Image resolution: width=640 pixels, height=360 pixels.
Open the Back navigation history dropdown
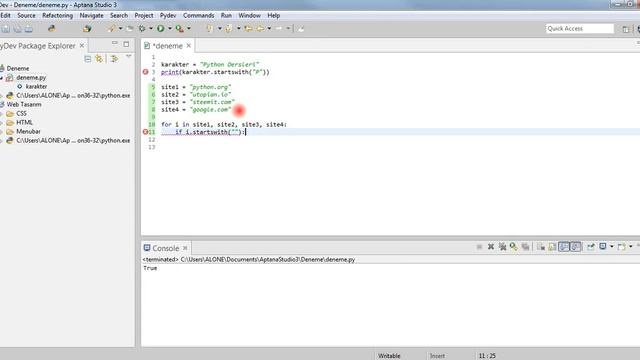coord(269,29)
